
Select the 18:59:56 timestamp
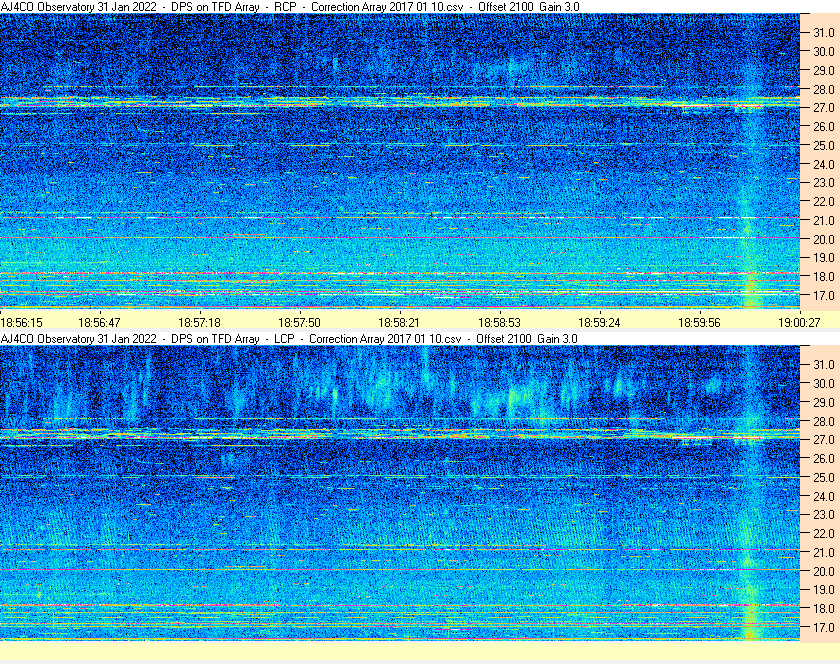click(x=699, y=323)
